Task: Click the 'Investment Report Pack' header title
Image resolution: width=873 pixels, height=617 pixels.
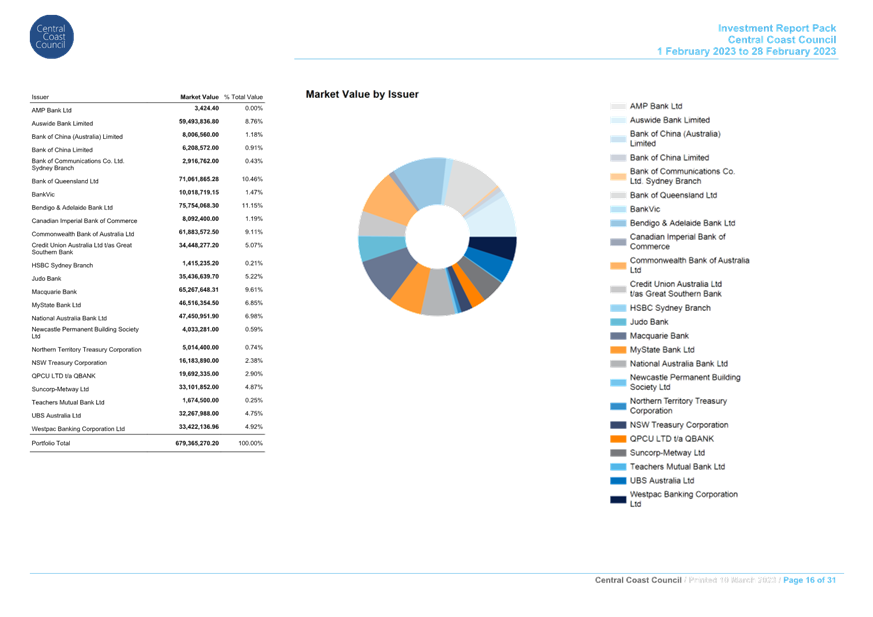Action: 777,28
